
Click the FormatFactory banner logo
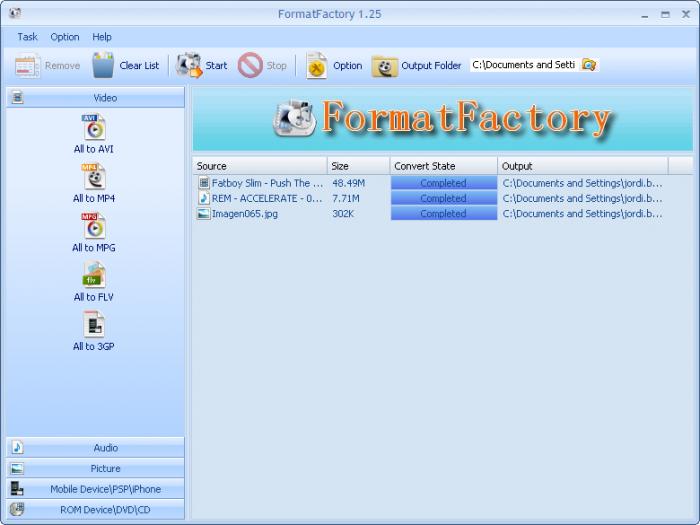(295, 118)
